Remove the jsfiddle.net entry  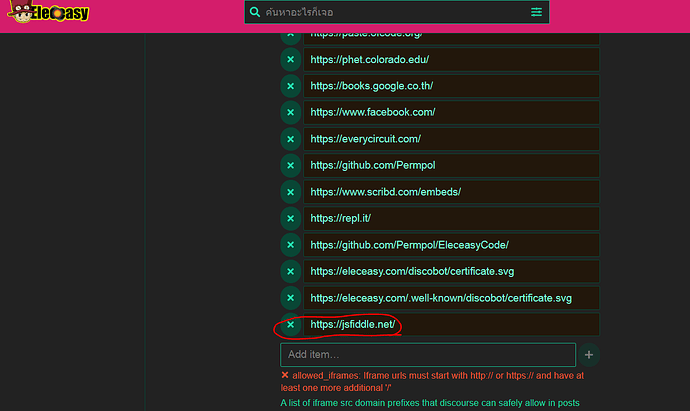pyautogui.click(x=290, y=324)
